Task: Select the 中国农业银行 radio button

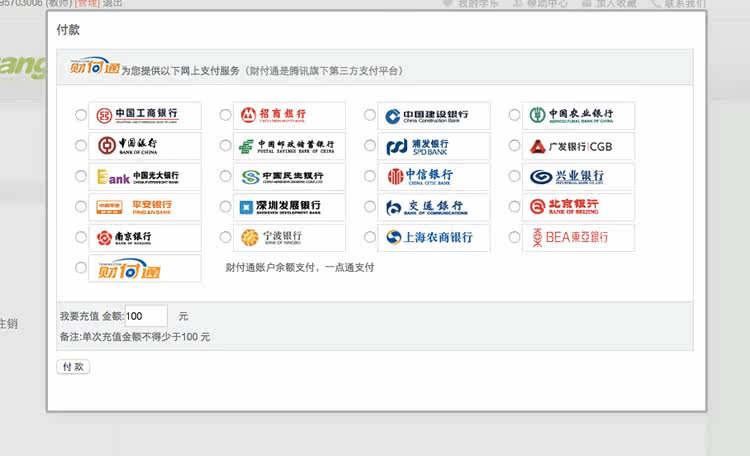Action: coord(514,115)
